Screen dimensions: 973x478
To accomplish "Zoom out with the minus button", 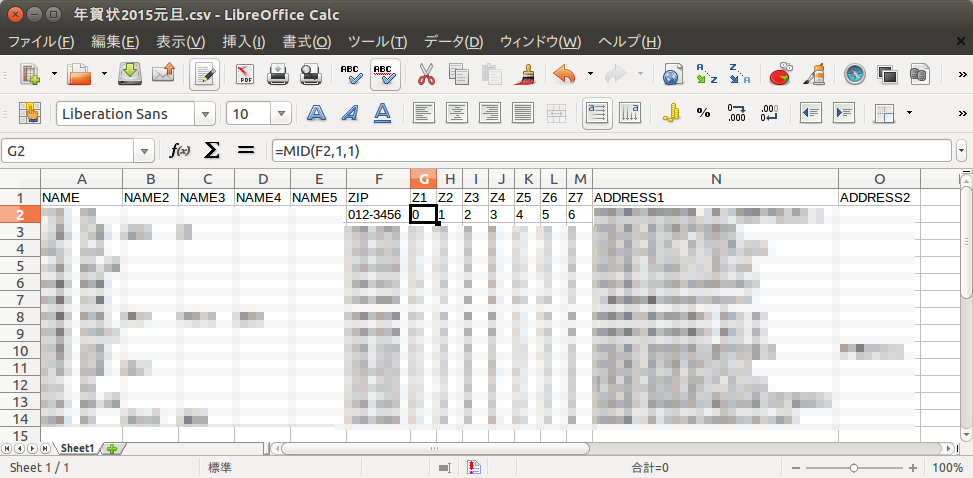I will point(796,468).
